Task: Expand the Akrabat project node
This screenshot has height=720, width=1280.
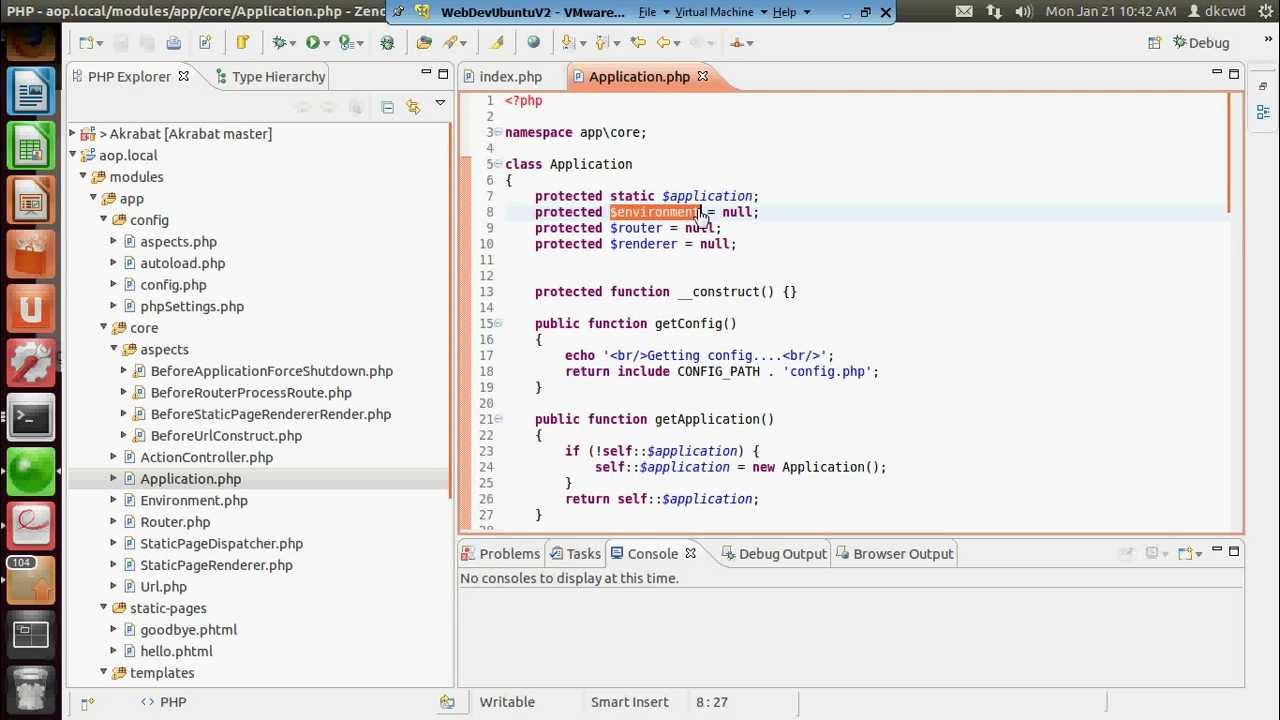Action: pos(72,134)
